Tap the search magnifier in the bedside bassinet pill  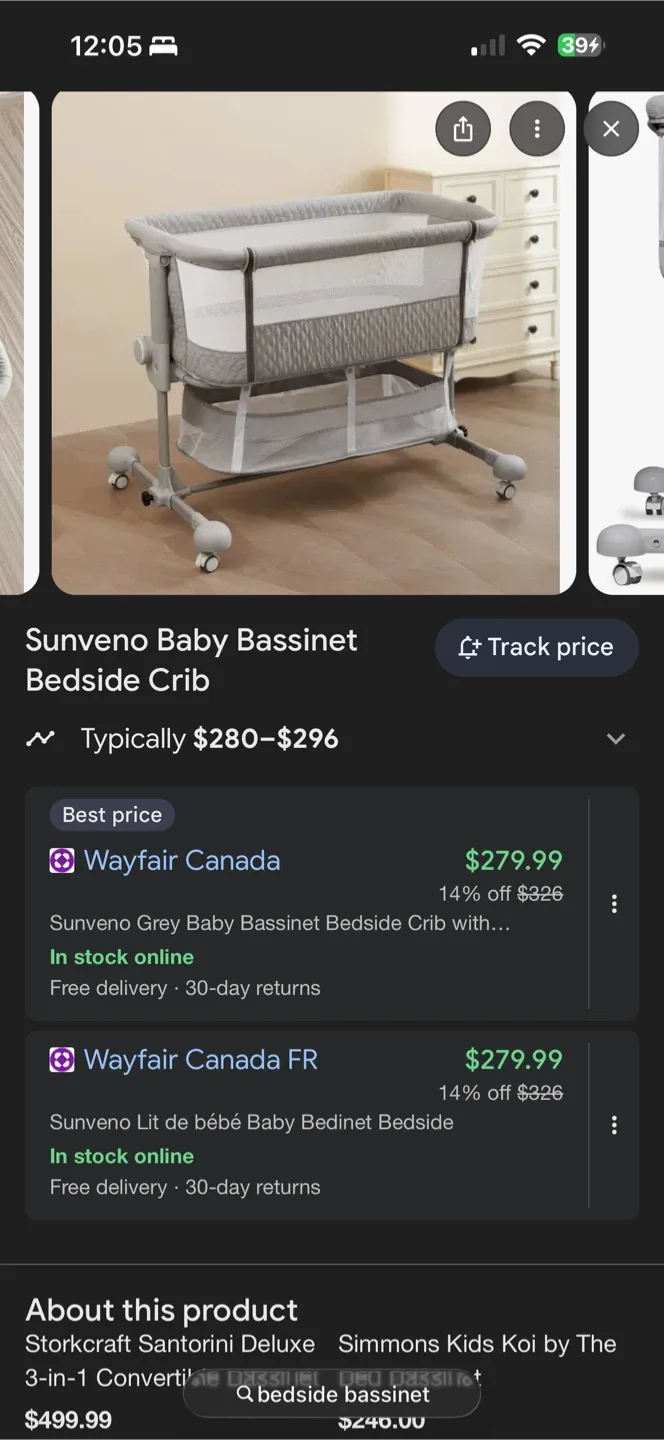pos(243,1394)
